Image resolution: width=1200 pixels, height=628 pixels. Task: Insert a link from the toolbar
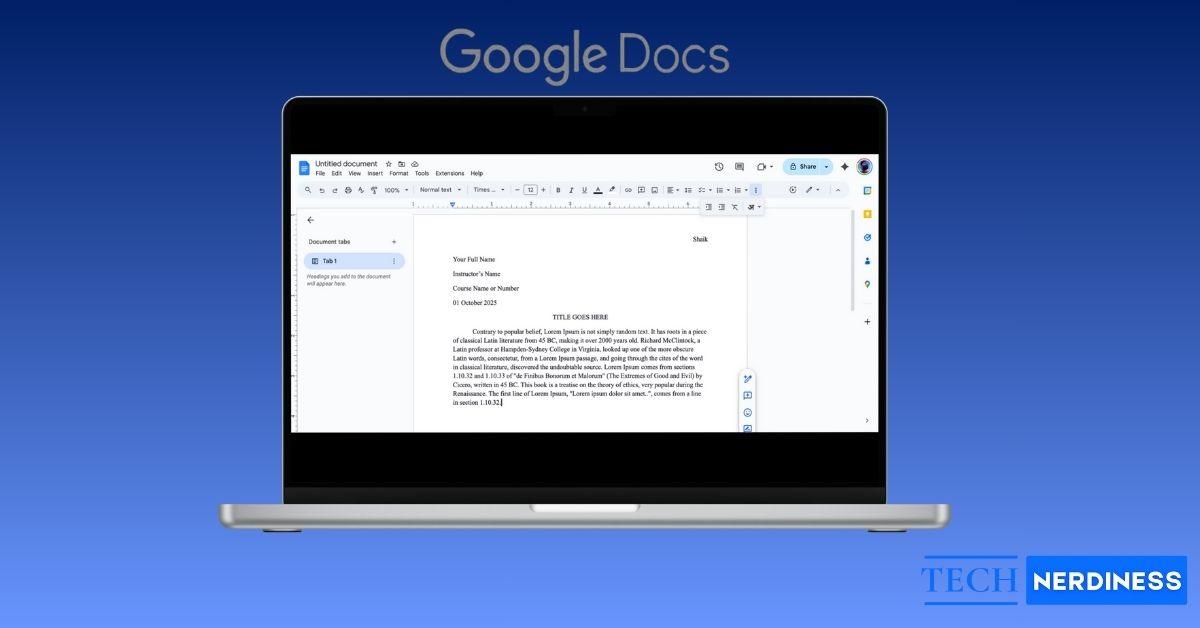point(628,190)
